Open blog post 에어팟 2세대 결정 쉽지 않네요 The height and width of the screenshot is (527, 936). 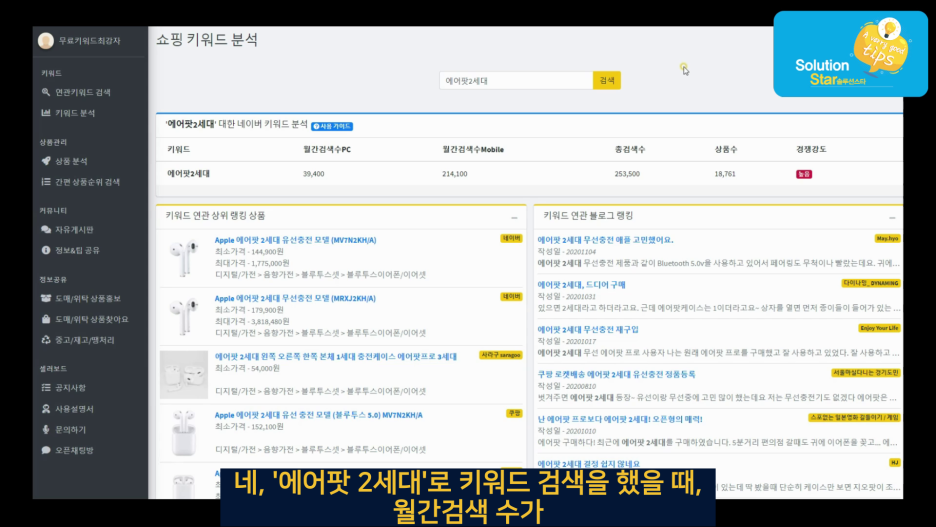click(589, 464)
